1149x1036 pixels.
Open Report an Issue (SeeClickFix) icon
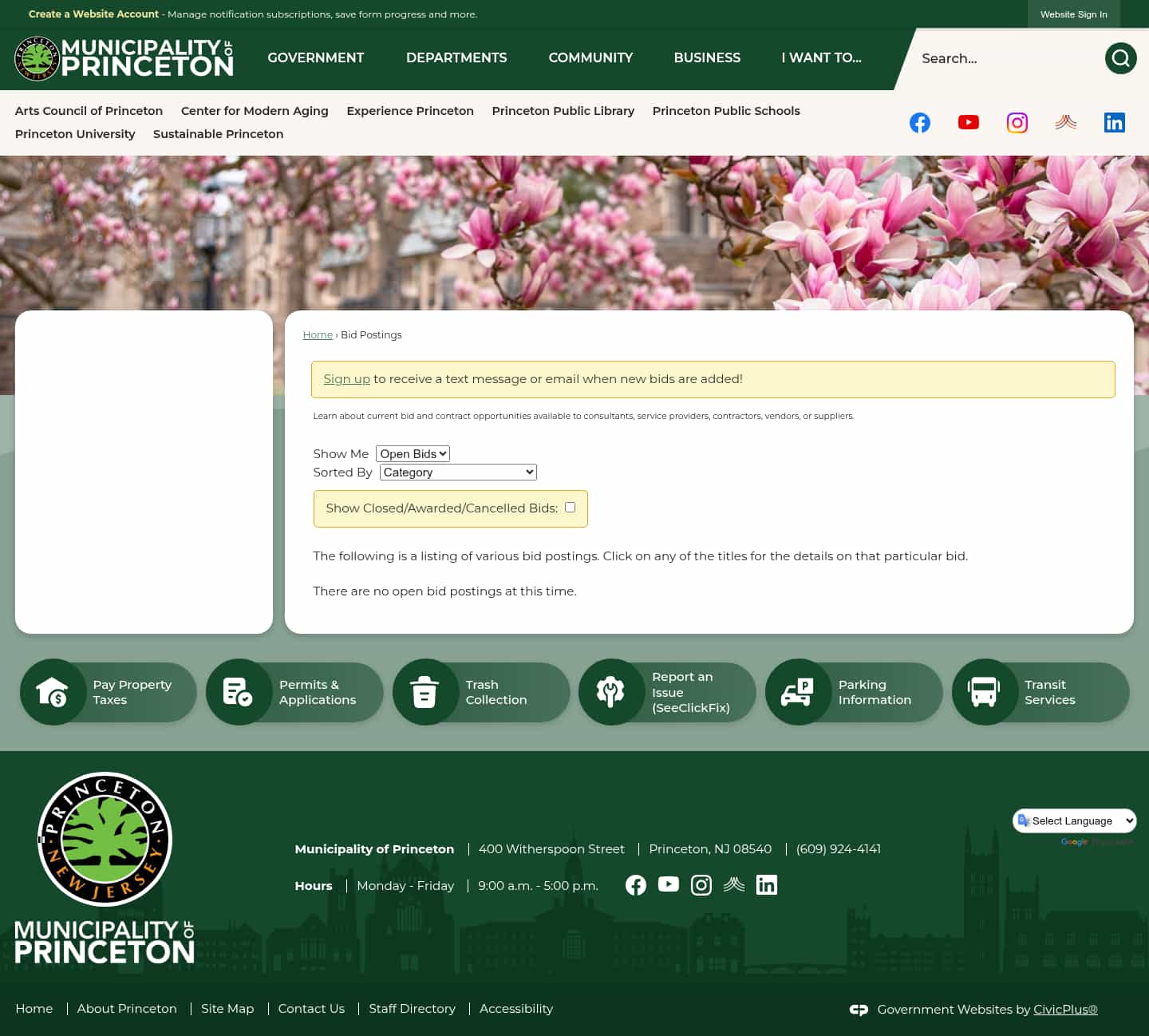pyautogui.click(x=611, y=692)
